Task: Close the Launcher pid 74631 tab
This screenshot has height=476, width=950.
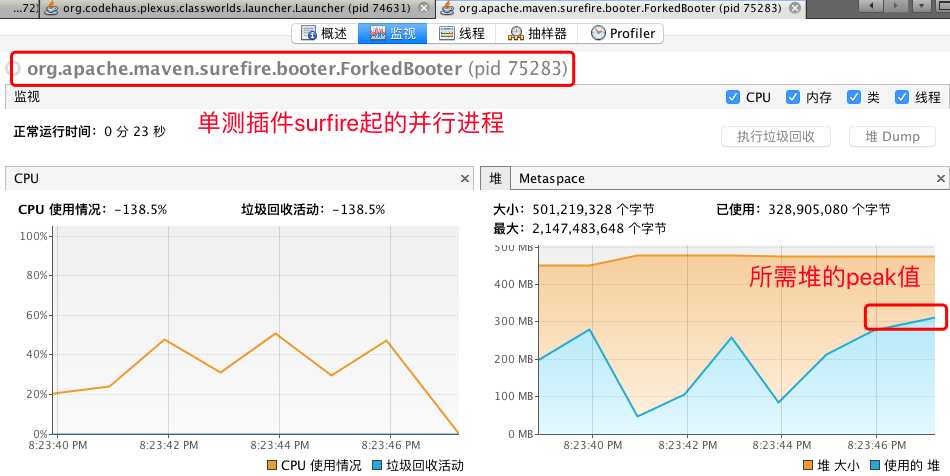Action: (x=425, y=8)
